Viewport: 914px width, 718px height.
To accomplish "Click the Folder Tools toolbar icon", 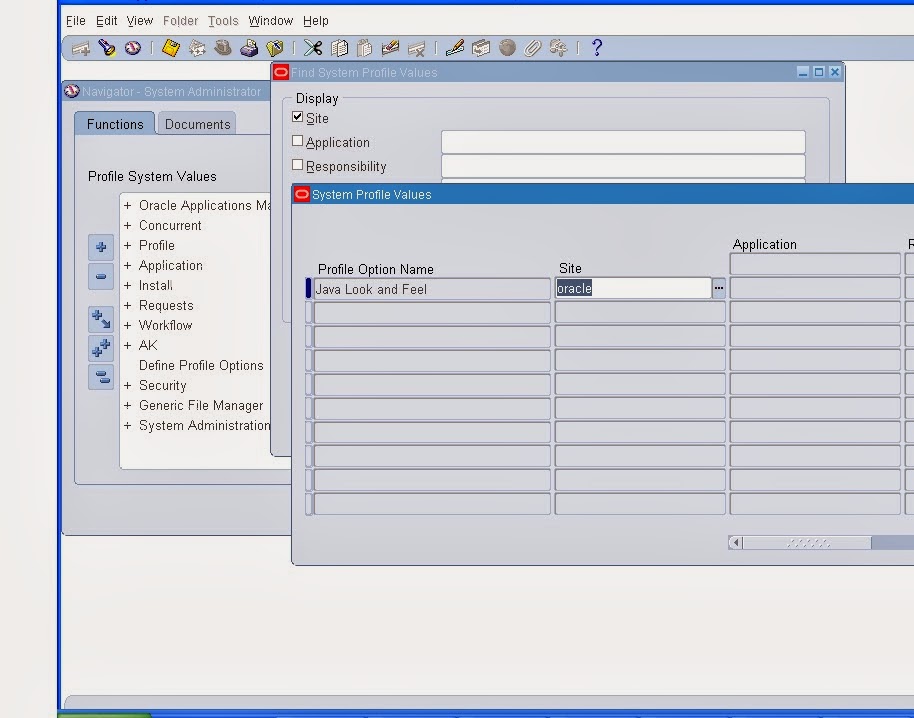I will 558,48.
